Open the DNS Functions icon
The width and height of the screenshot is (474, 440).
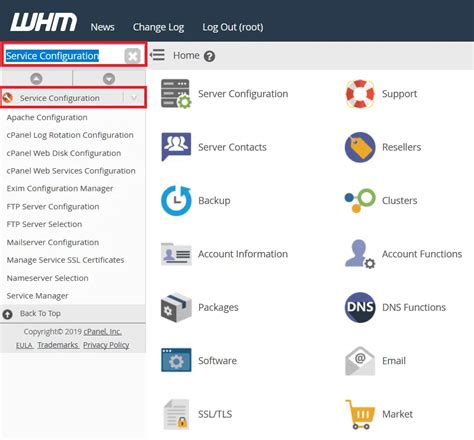coord(360,307)
